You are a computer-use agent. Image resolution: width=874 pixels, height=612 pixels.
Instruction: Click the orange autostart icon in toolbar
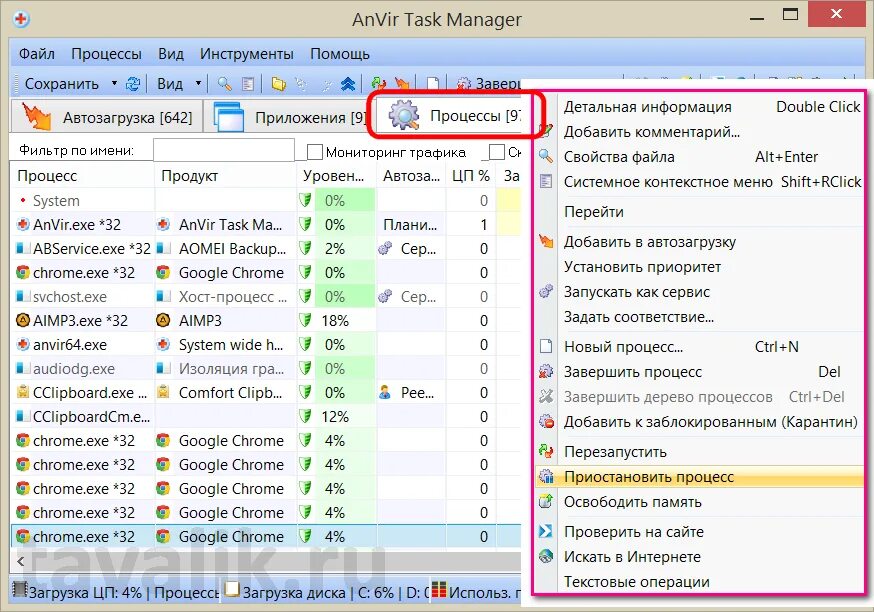coord(402,84)
